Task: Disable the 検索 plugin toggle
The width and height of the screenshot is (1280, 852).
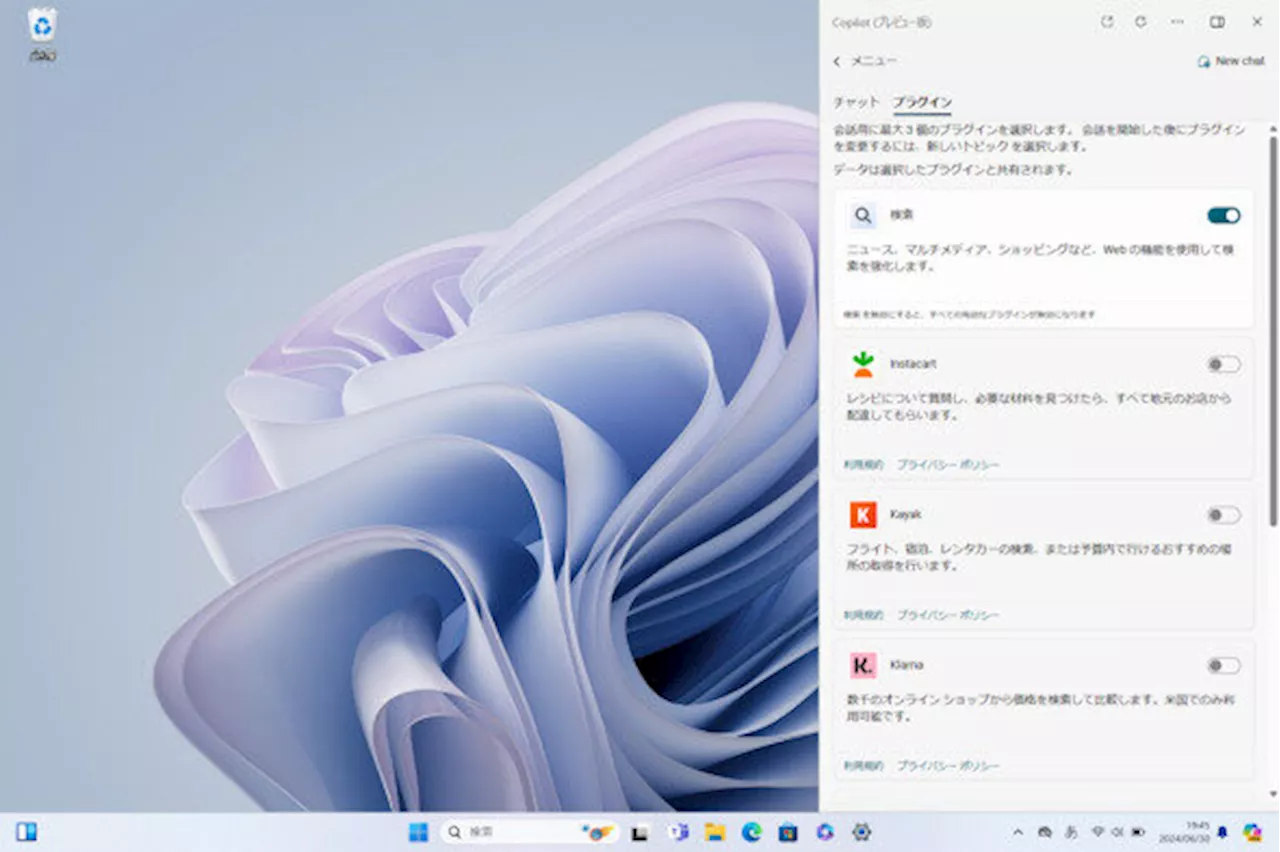Action: point(1224,215)
